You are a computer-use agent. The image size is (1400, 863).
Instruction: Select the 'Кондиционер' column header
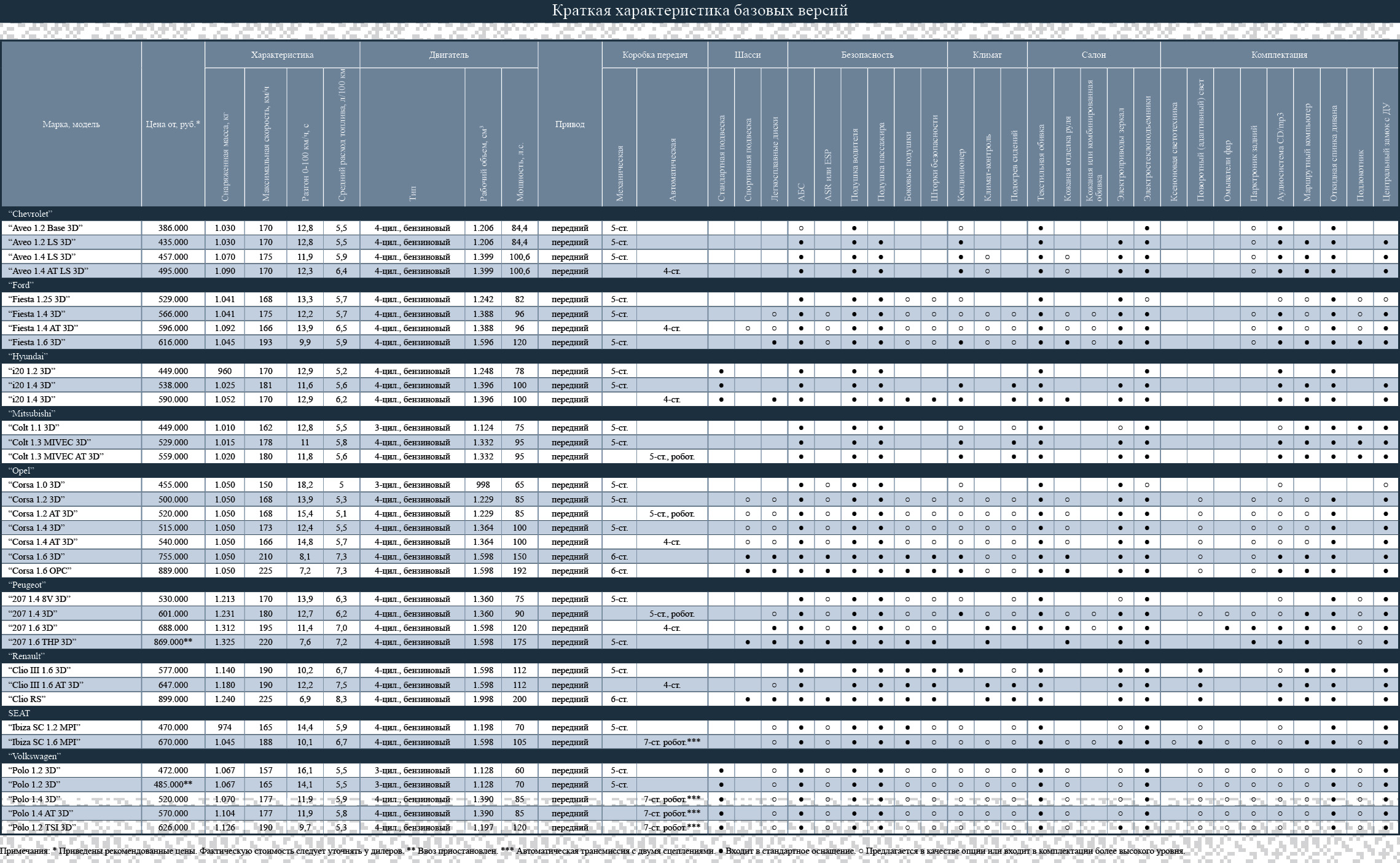point(961,137)
